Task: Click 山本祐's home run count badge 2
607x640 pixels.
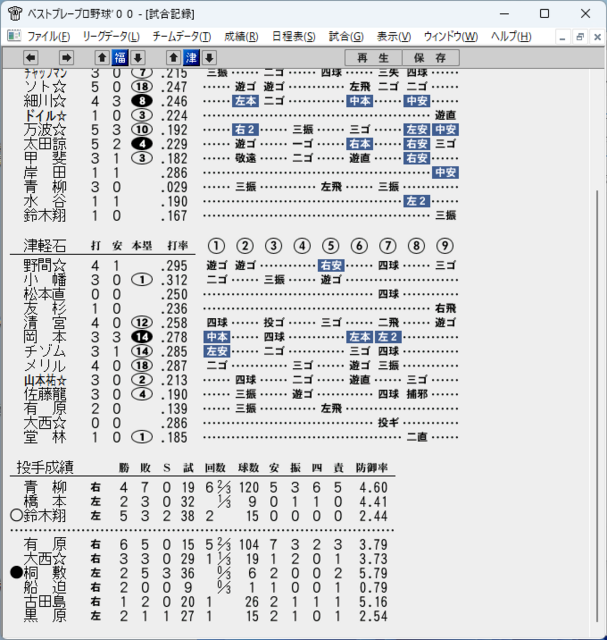Action: click(142, 380)
